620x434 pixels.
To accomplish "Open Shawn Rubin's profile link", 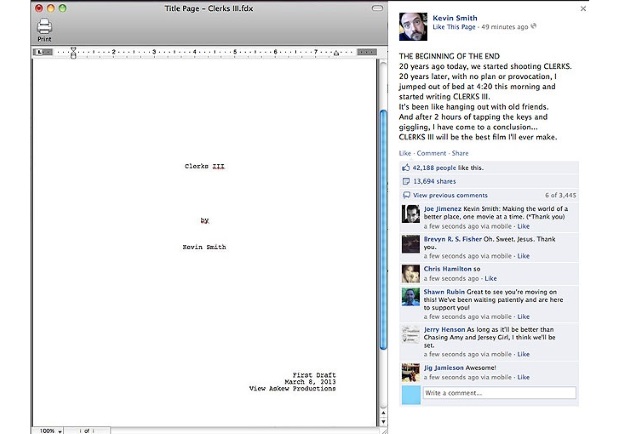I will coord(444,292).
